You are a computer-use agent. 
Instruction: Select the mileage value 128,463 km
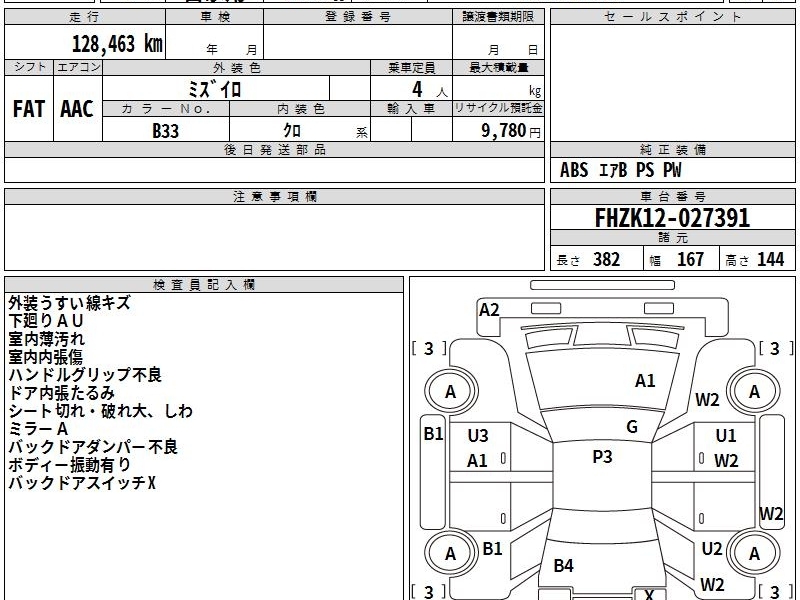pyautogui.click(x=117, y=43)
